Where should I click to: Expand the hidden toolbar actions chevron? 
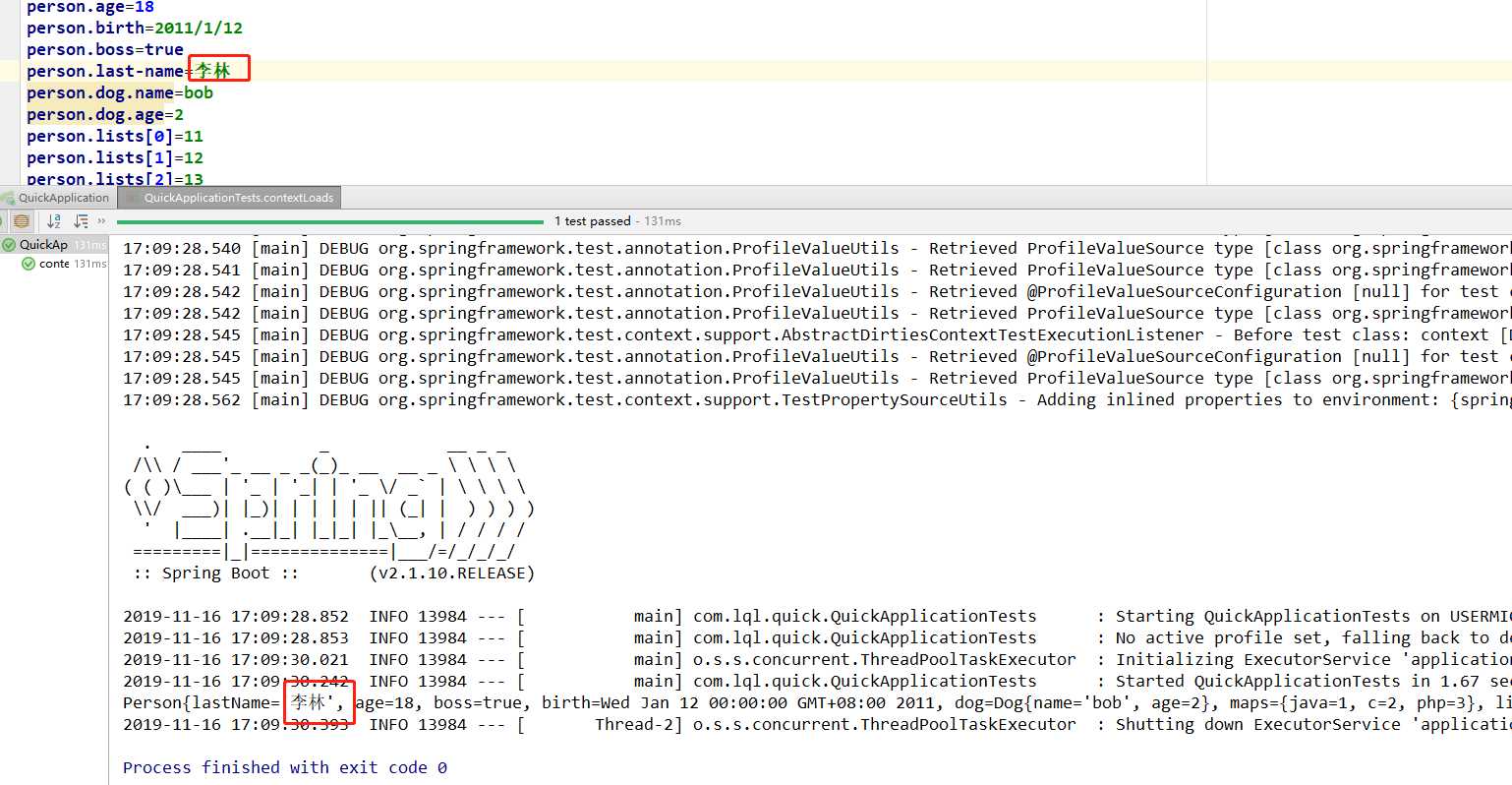(101, 221)
